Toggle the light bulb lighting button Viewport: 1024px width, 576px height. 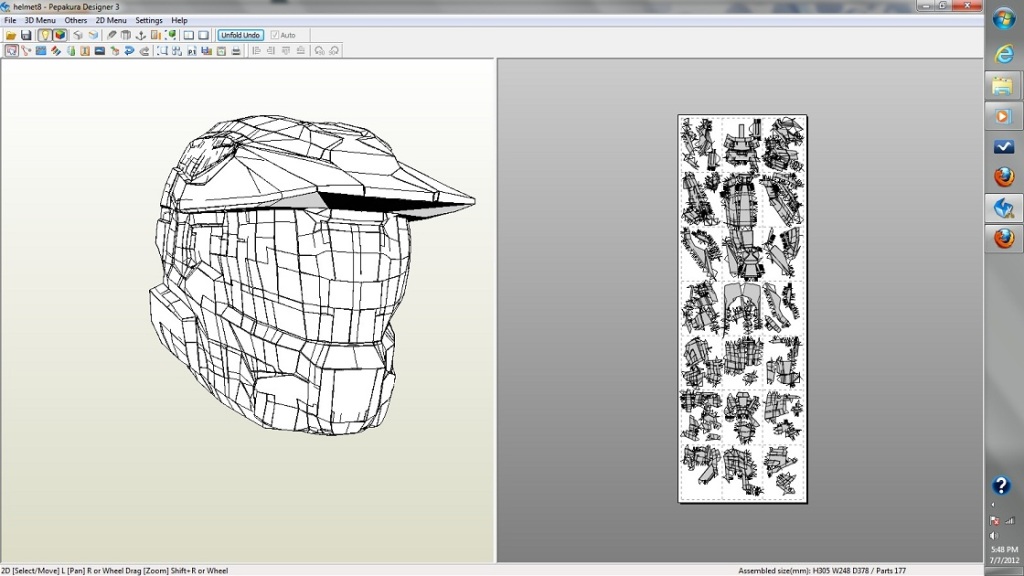pyautogui.click(x=44, y=35)
